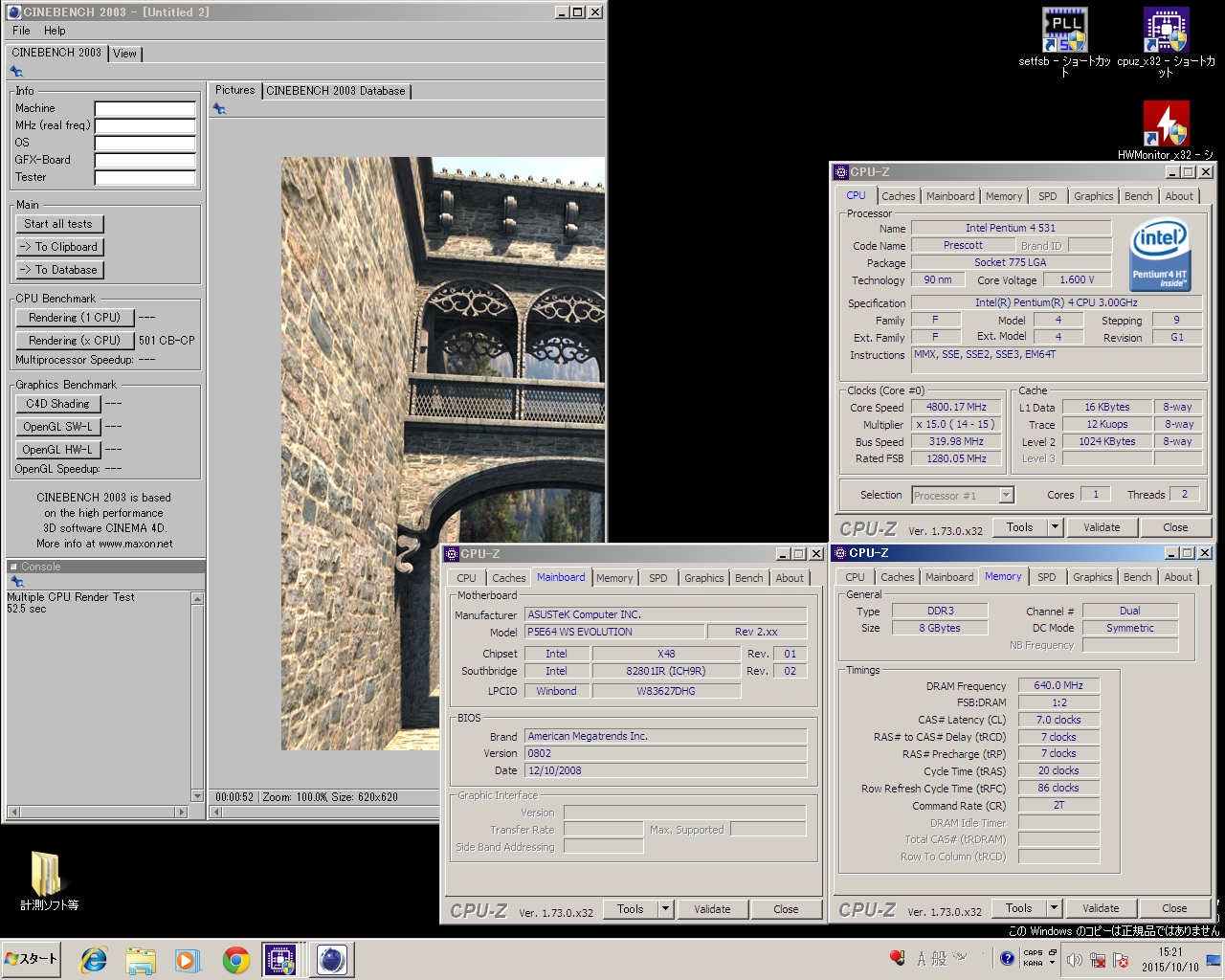Click the pin icon in Pictures panel
This screenshot has width=1225, height=980.
219,109
